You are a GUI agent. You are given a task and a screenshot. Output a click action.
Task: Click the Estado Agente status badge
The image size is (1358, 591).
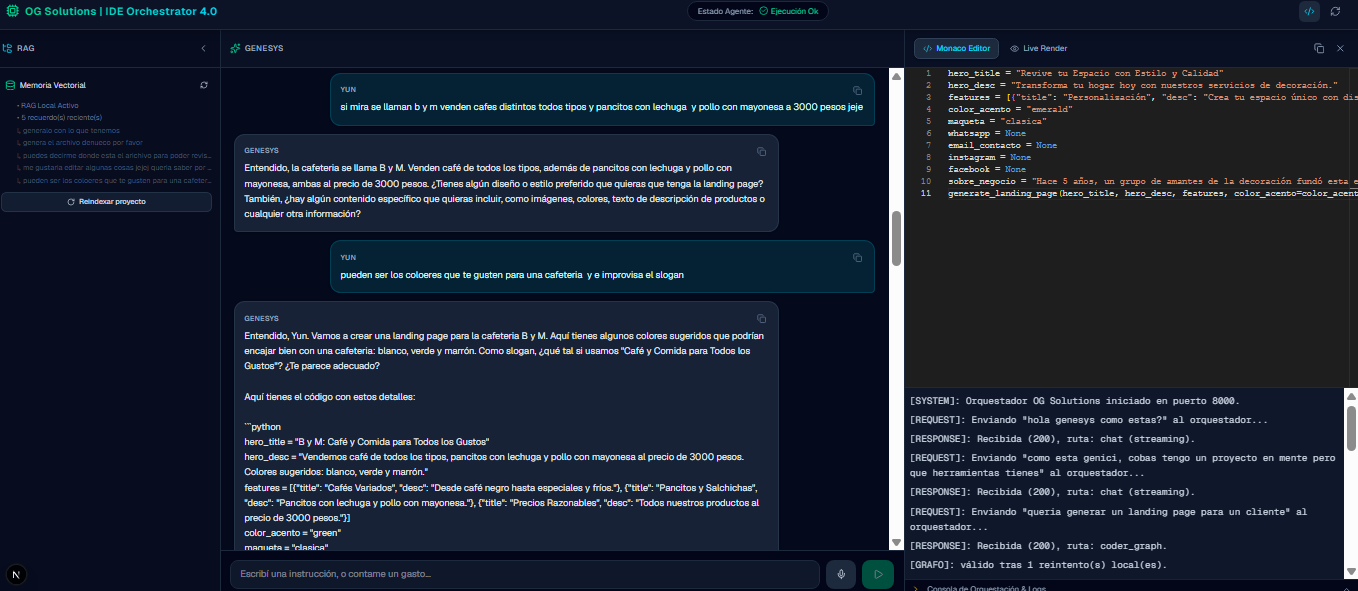[x=758, y=11]
